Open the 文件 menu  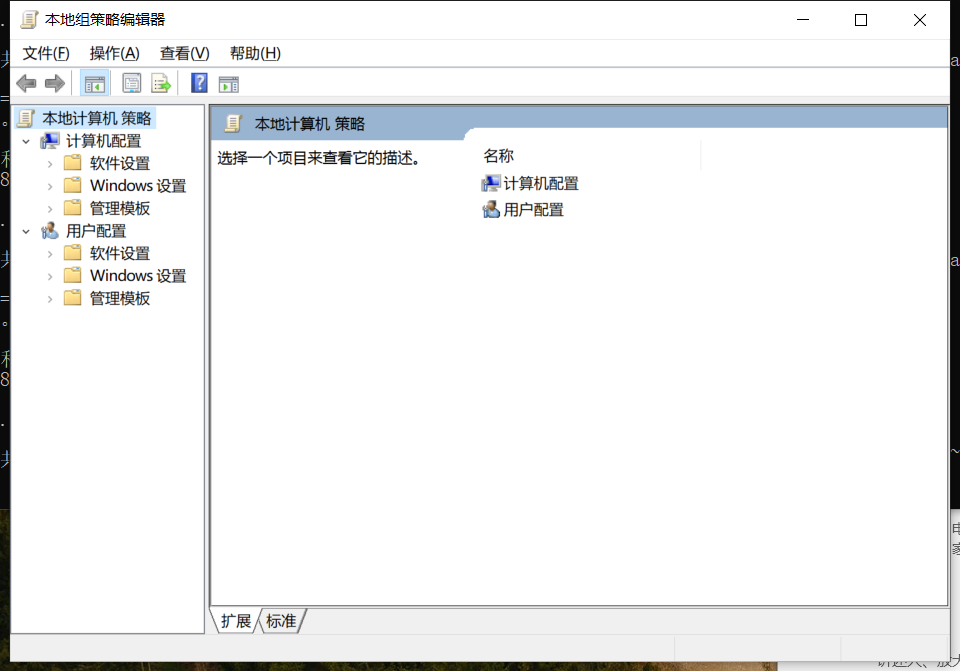tap(44, 53)
